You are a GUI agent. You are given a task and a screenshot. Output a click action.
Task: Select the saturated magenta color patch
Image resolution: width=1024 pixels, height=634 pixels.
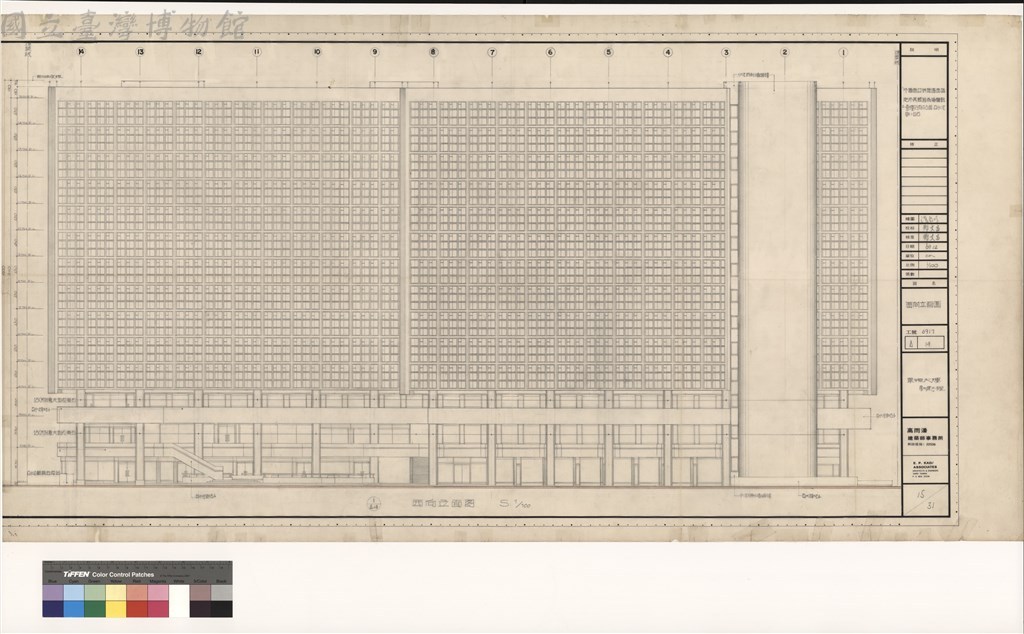tap(157, 609)
